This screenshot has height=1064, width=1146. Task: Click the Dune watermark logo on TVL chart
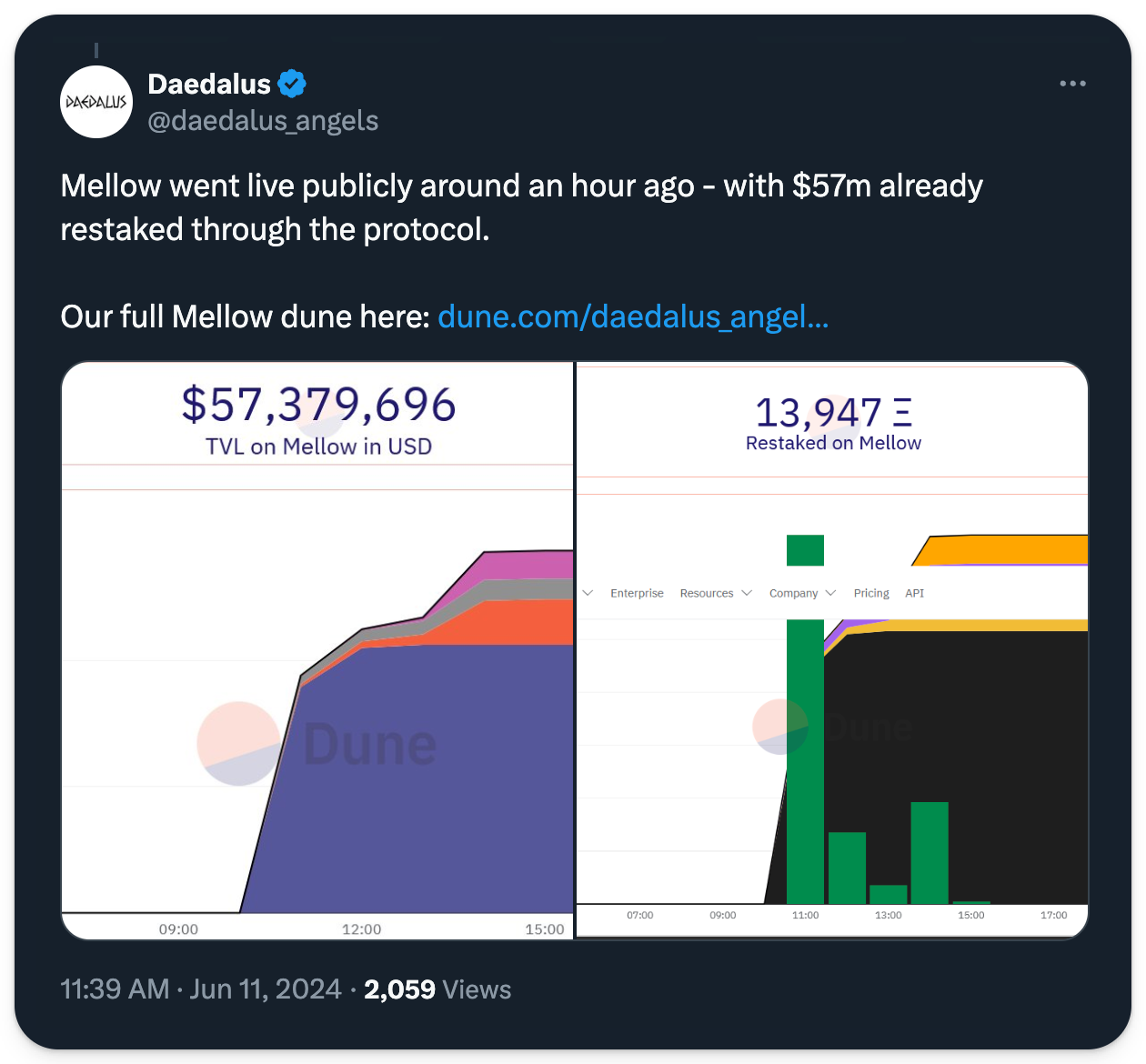tap(238, 744)
